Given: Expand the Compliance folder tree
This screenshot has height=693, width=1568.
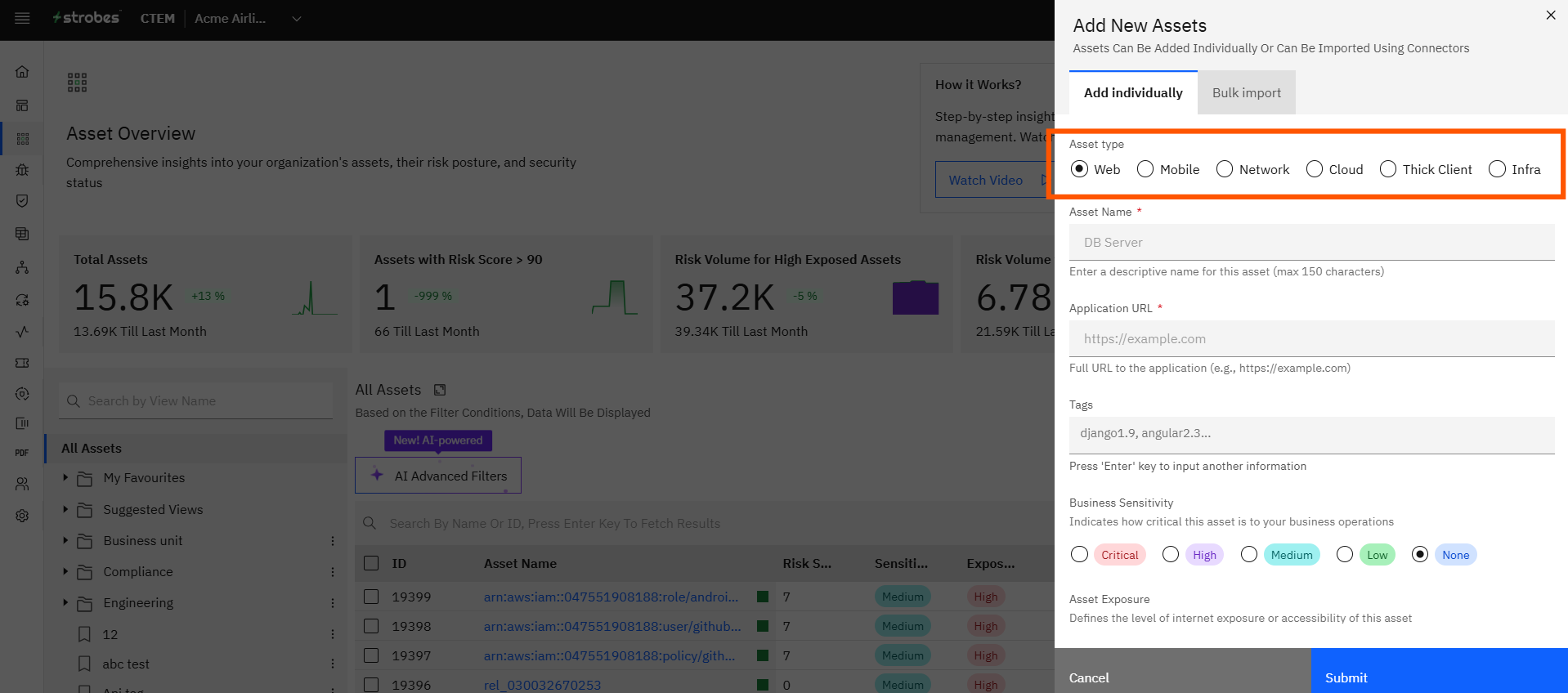Looking at the screenshot, I should pyautogui.click(x=65, y=571).
